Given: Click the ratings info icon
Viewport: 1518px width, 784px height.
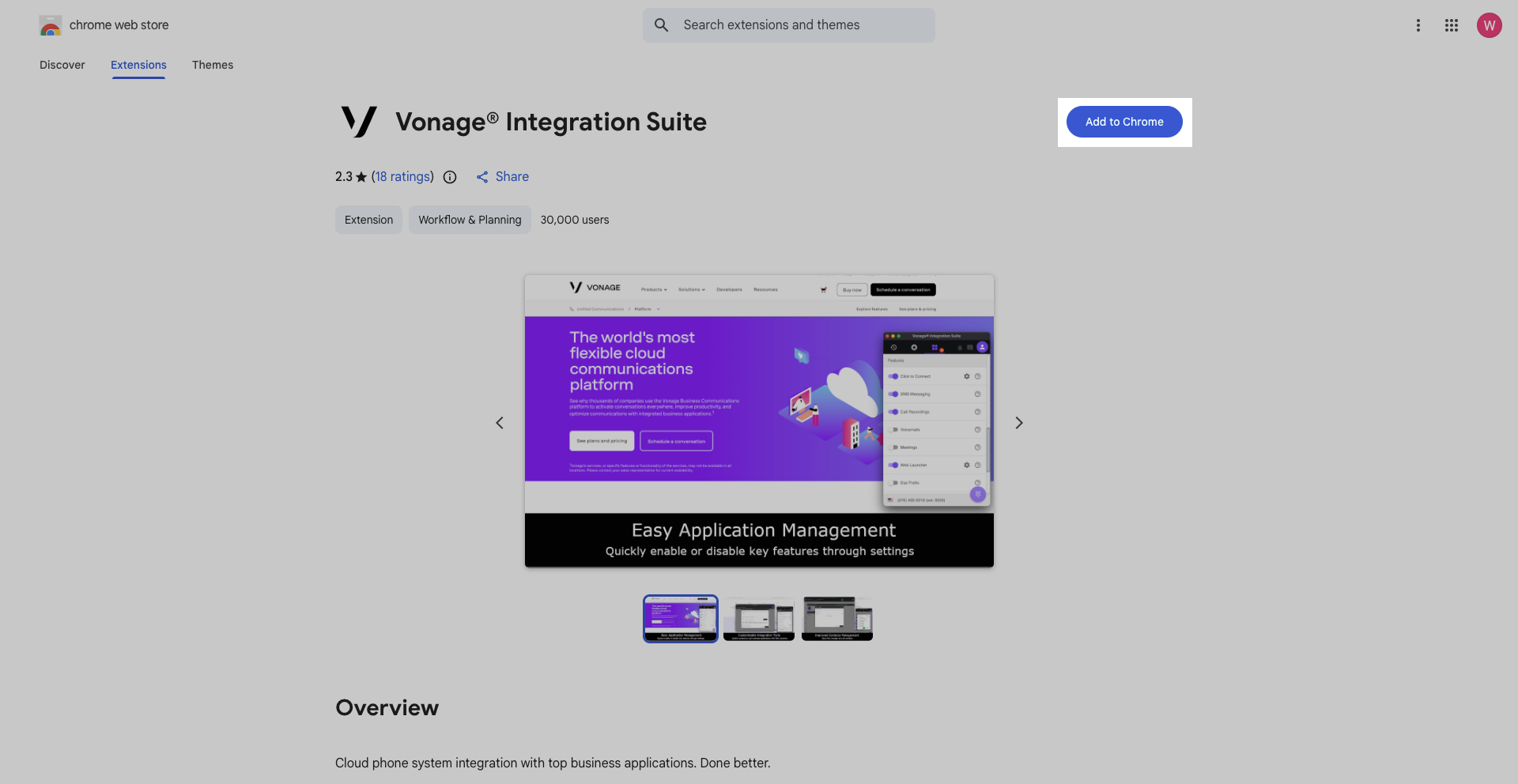Looking at the screenshot, I should point(450,177).
